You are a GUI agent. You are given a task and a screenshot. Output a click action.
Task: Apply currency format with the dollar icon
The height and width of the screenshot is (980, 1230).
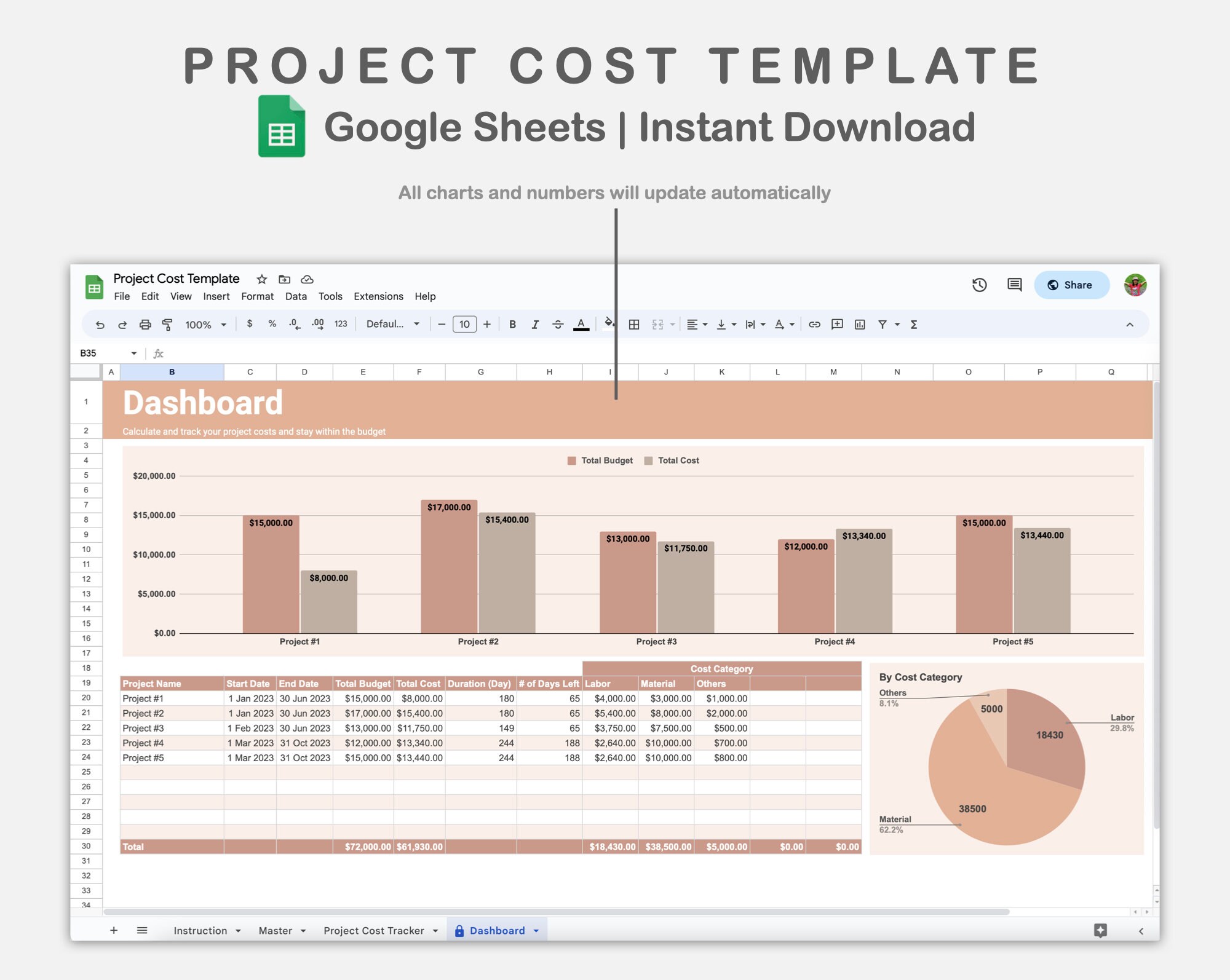[250, 324]
